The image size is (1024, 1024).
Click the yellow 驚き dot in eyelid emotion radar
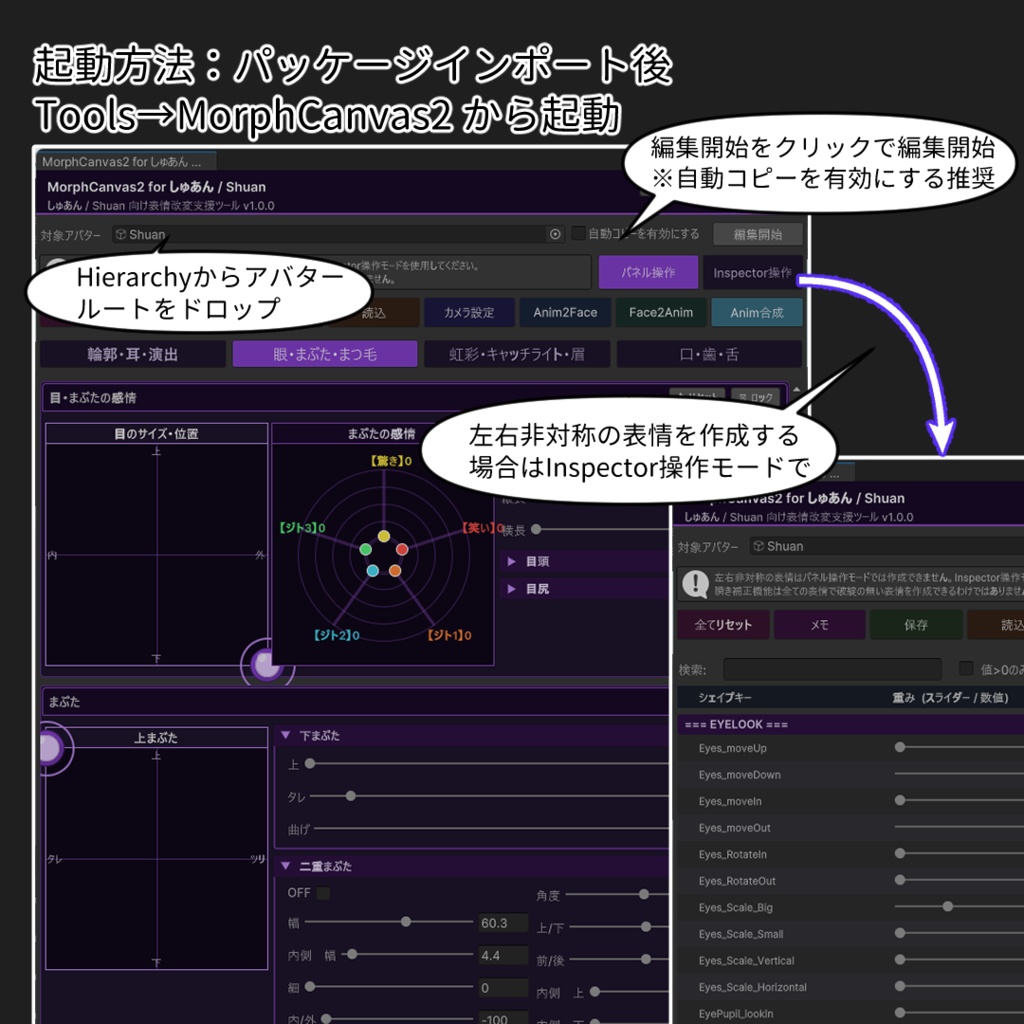click(384, 536)
